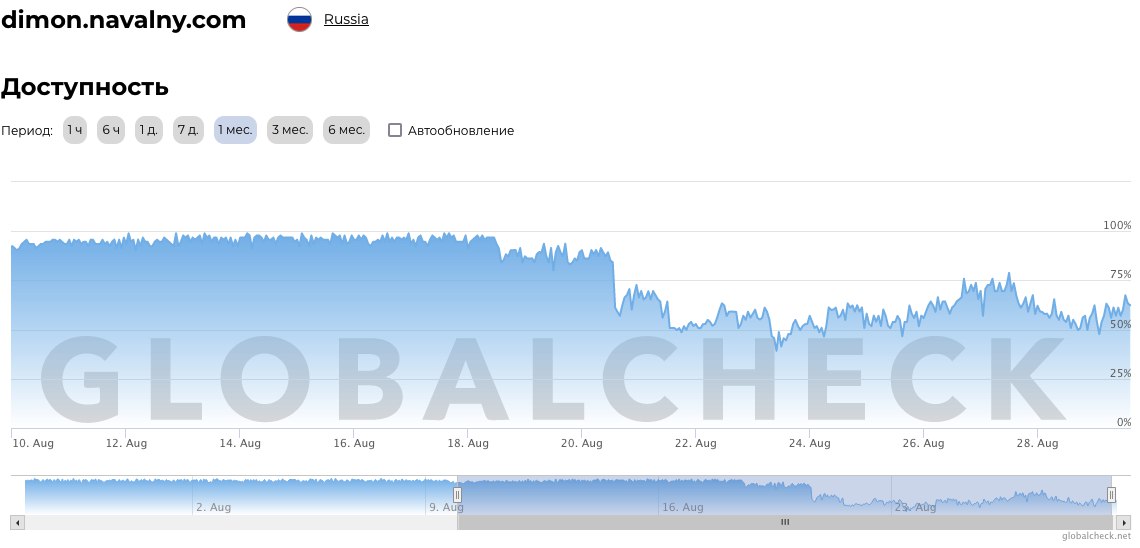The height and width of the screenshot is (548, 1140).
Task: Click the globalcheck.net credit link
Action: click(1096, 536)
